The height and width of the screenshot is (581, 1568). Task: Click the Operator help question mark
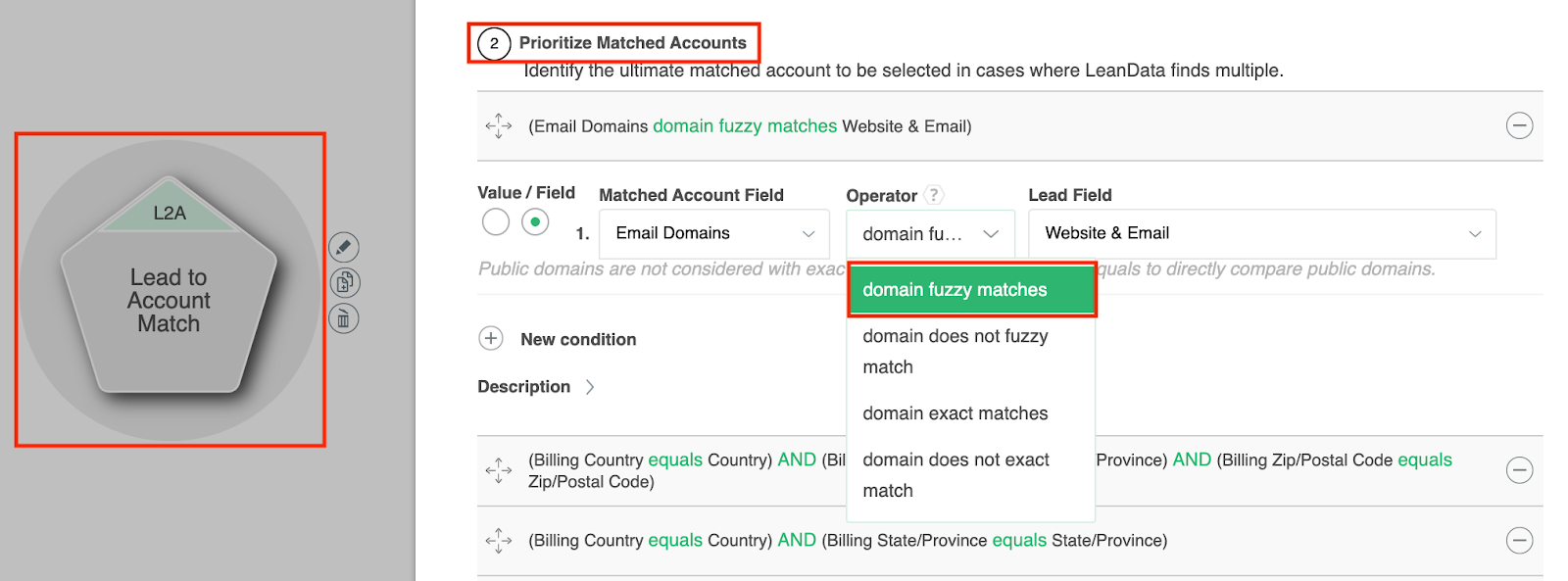click(934, 195)
